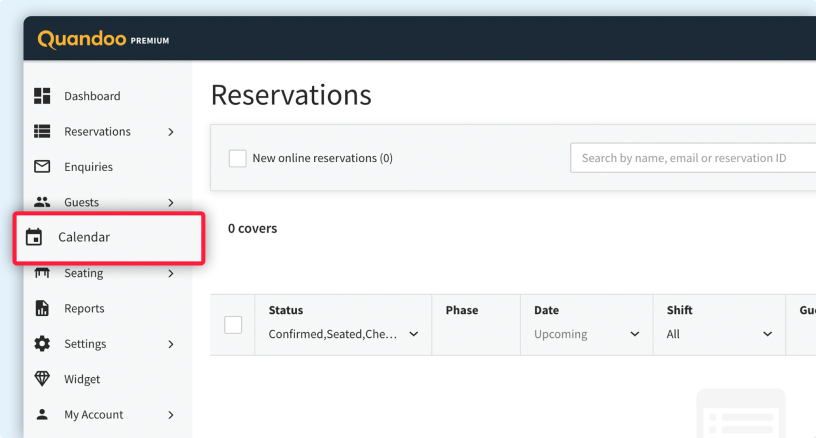Click the Widget diamond icon
The image size is (816, 438).
(x=42, y=379)
